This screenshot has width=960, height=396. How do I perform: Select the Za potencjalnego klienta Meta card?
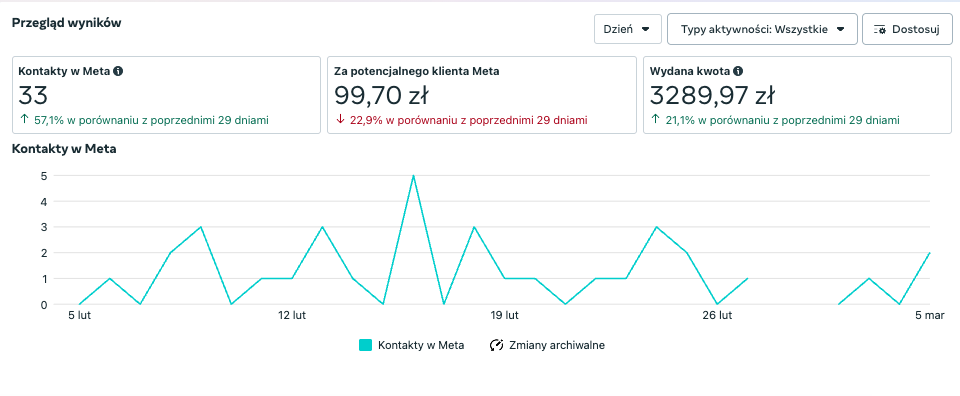point(482,95)
